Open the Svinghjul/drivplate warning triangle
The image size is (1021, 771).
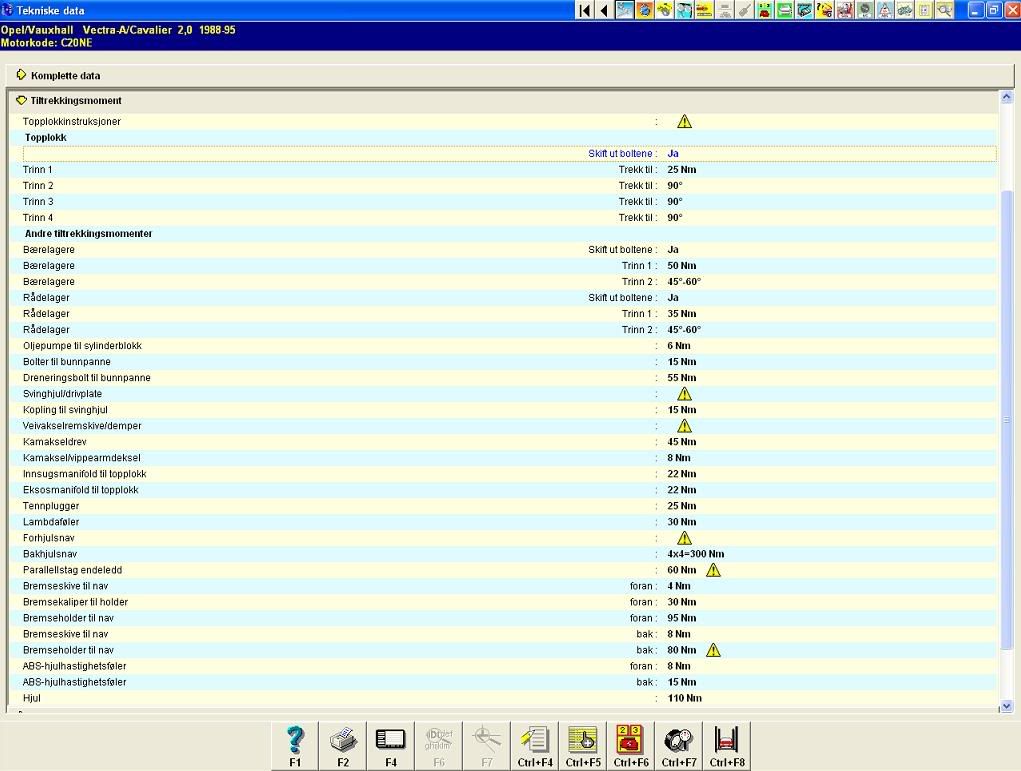pyautogui.click(x=684, y=394)
